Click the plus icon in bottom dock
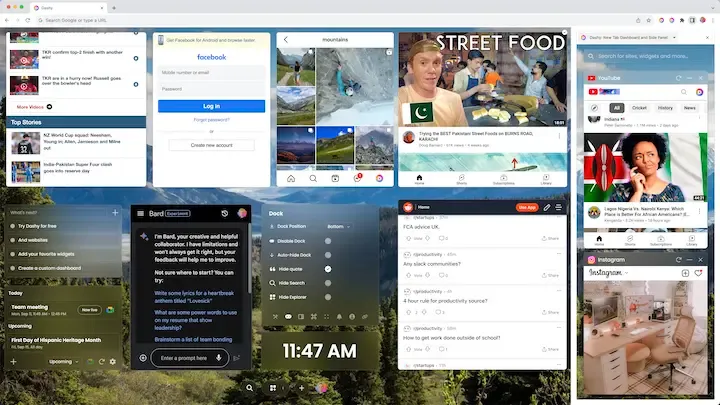 point(302,388)
